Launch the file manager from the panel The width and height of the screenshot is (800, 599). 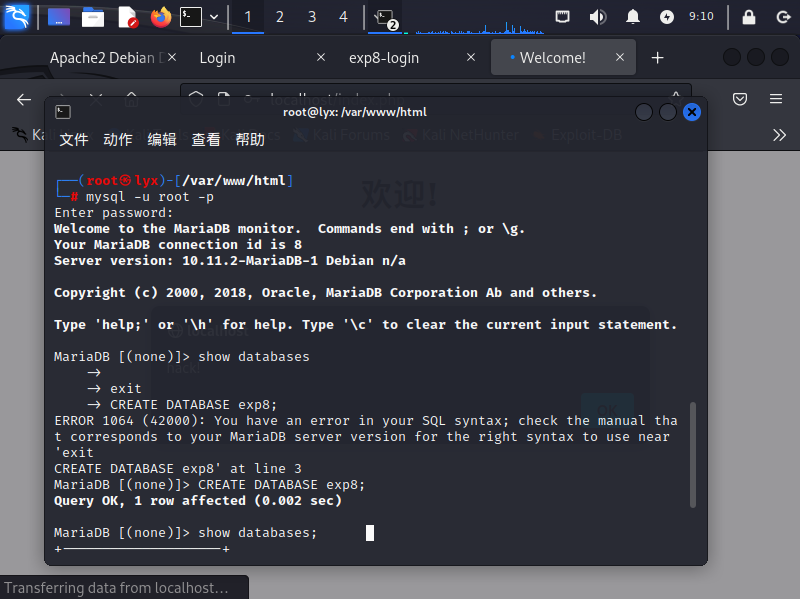93,17
